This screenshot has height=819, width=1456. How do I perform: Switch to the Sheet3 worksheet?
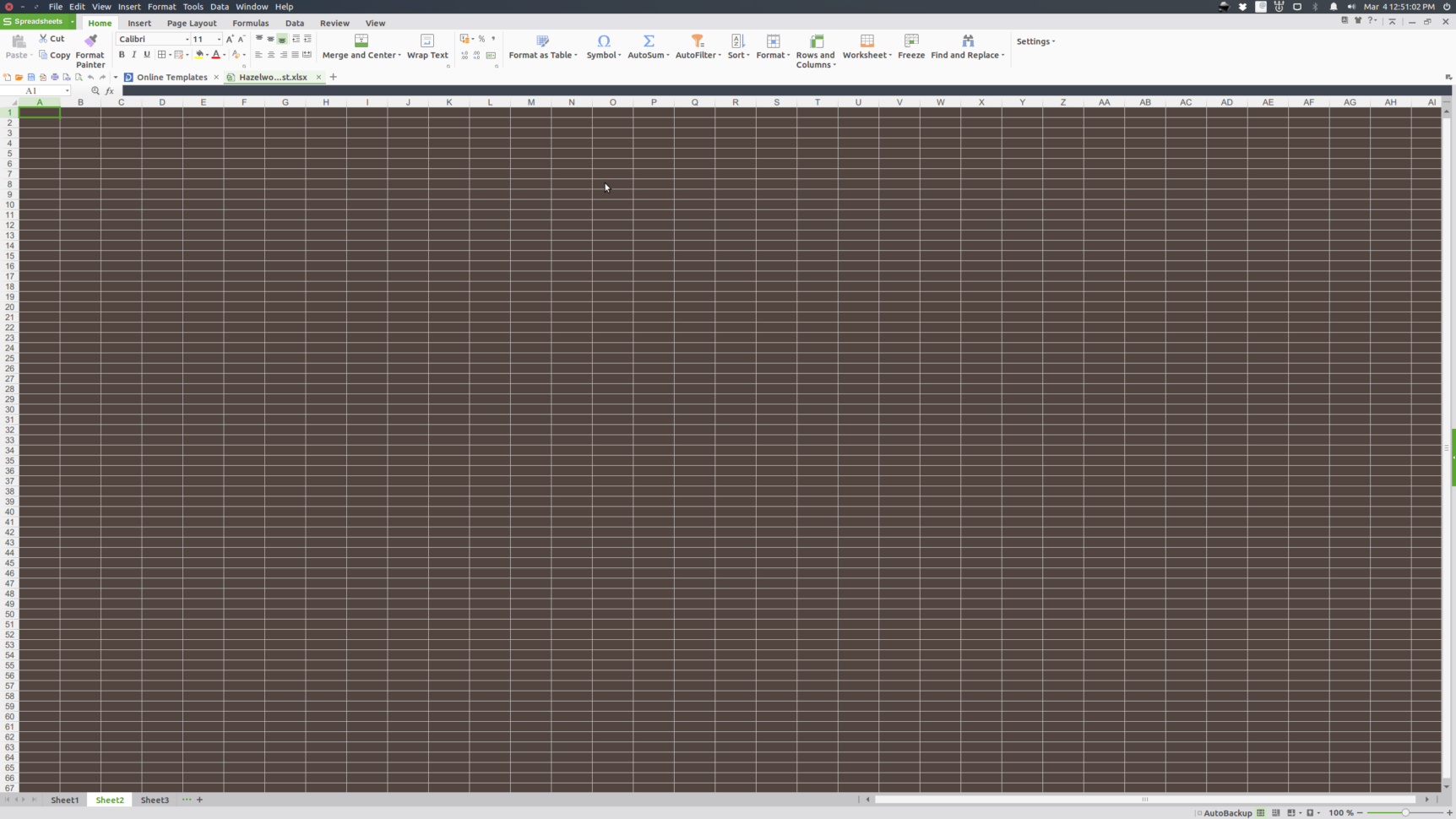155,800
